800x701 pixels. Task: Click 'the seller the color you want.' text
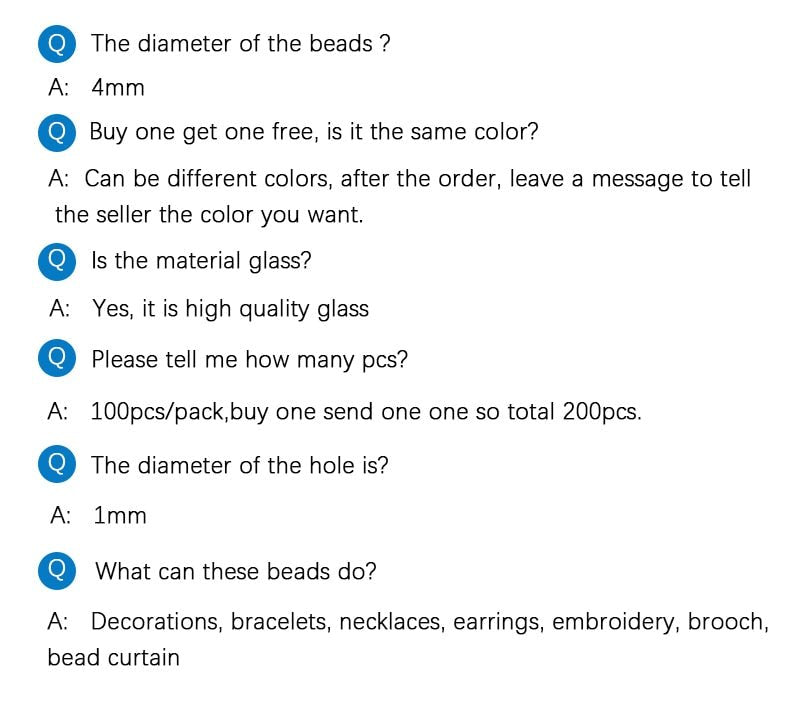209,215
